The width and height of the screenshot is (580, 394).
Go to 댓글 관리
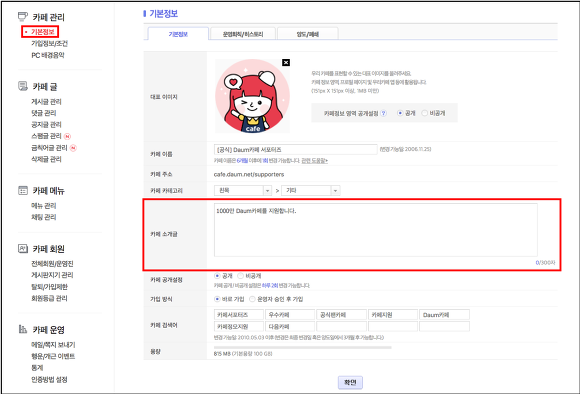44,113
